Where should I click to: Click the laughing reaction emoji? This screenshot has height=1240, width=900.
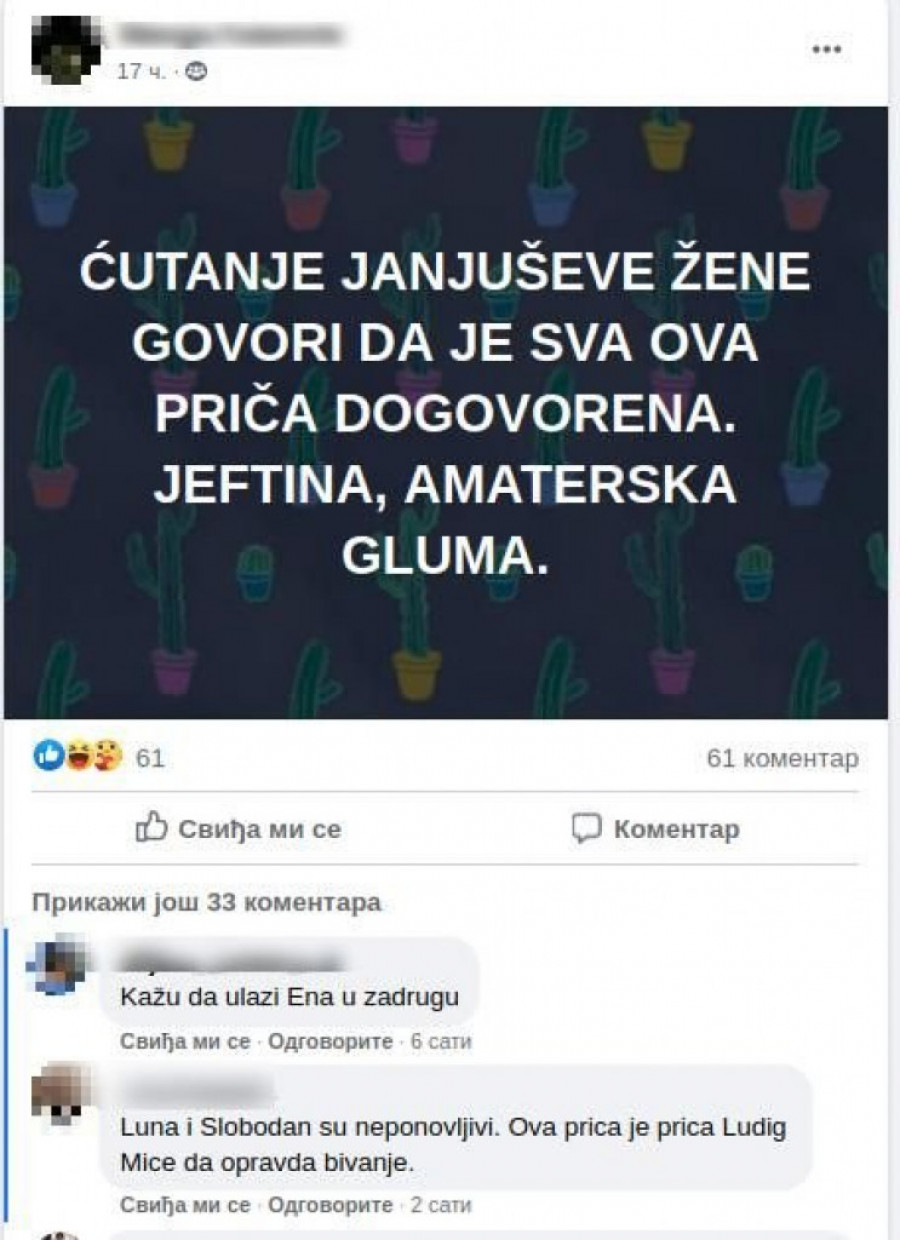[x=78, y=758]
